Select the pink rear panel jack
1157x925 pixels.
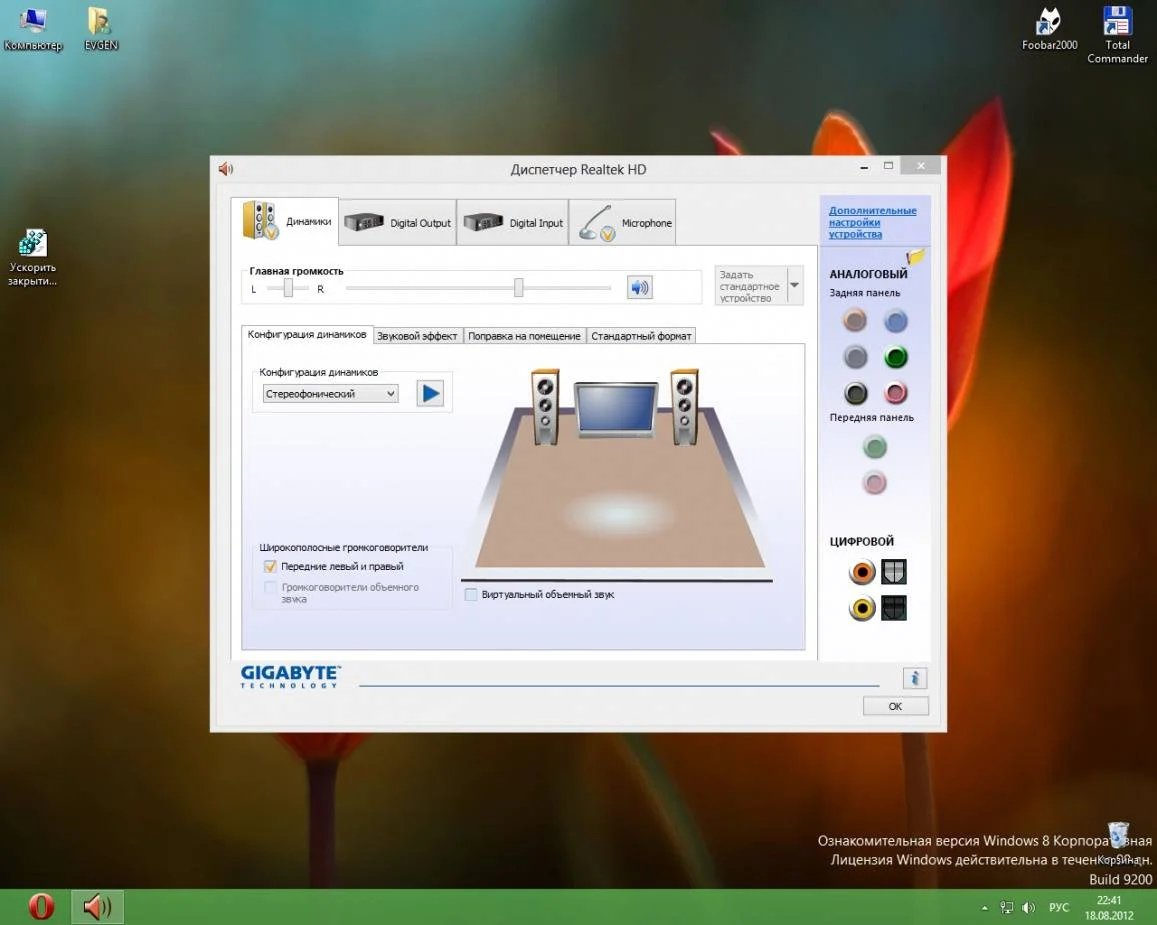[x=895, y=393]
